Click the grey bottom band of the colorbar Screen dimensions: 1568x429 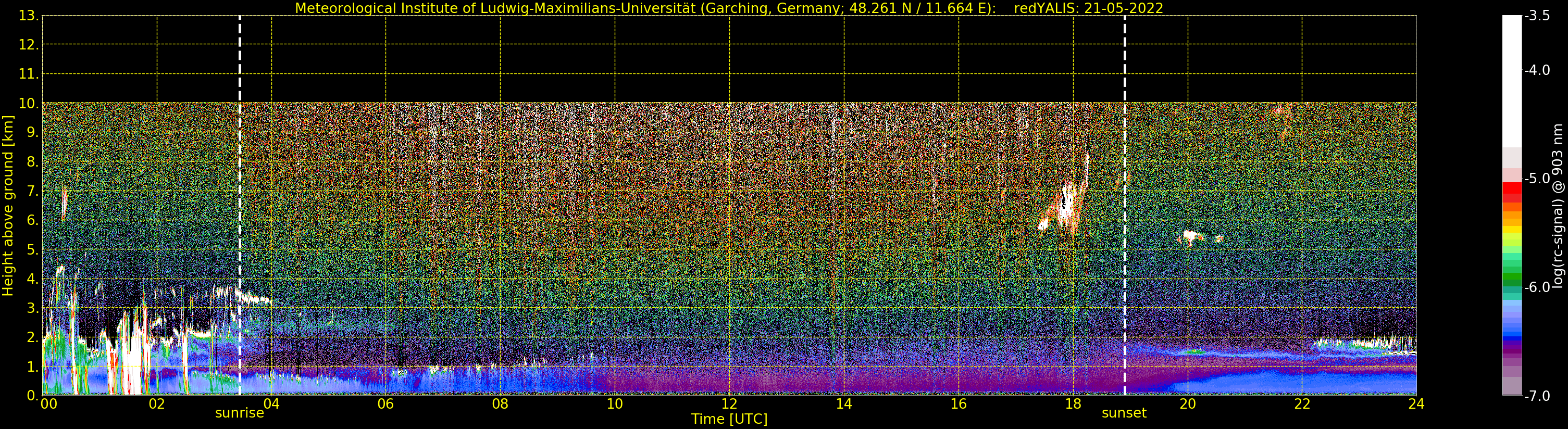click(1511, 386)
